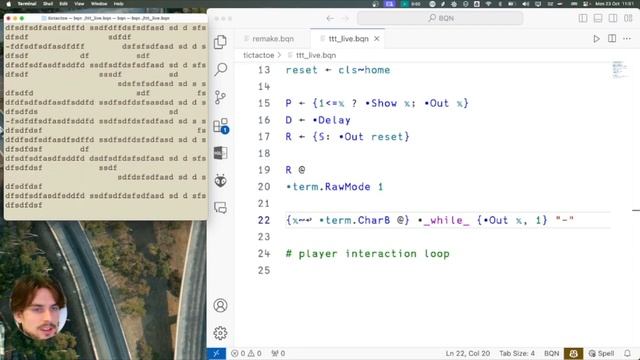Click line number 15 in the gutter
The height and width of the screenshot is (360, 640).
[264, 103]
